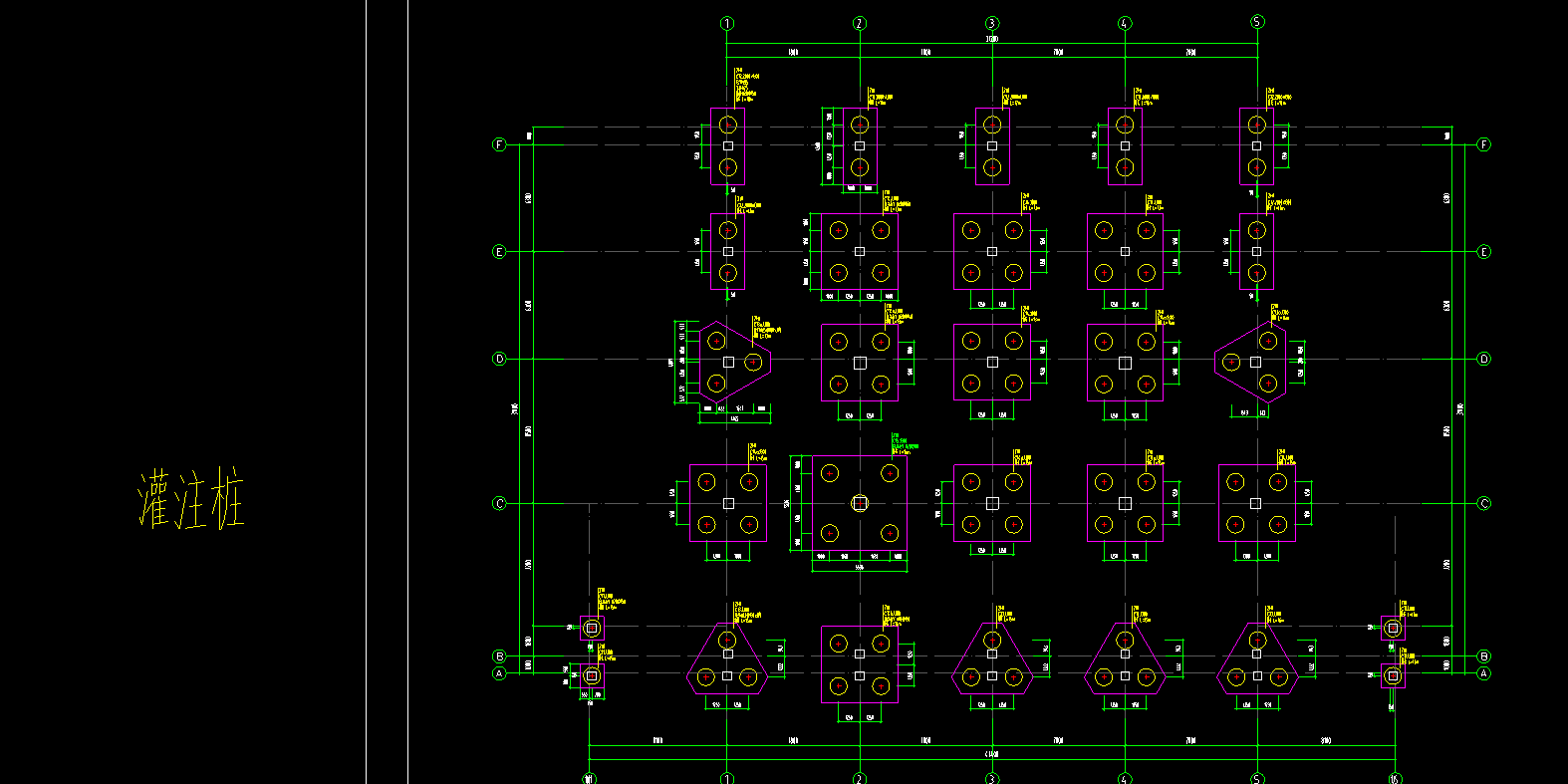The image size is (1568, 784).
Task: Select two-pile cap at grid F-4
Action: point(1125,145)
